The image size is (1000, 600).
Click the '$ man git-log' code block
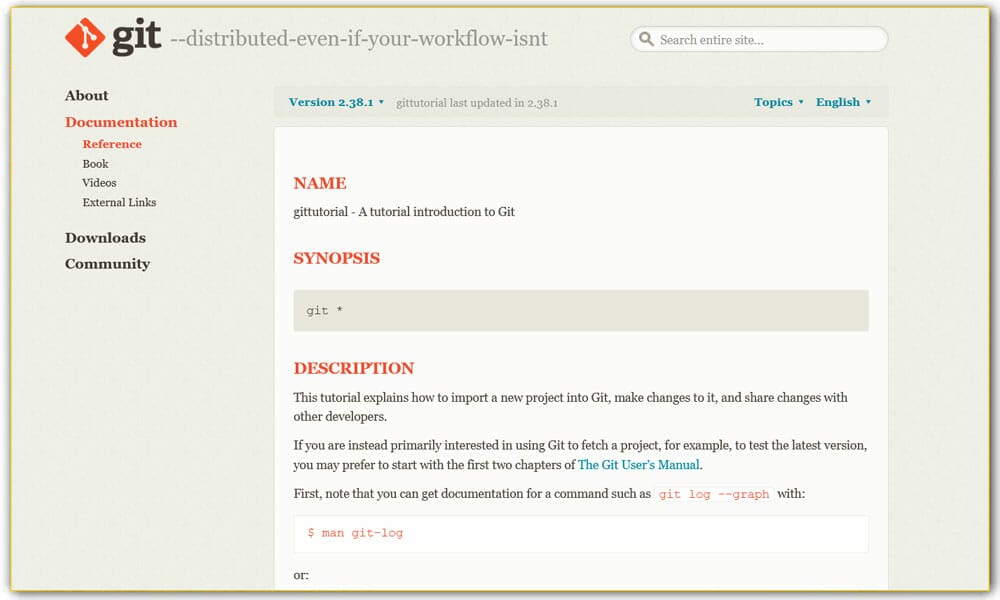[580, 533]
